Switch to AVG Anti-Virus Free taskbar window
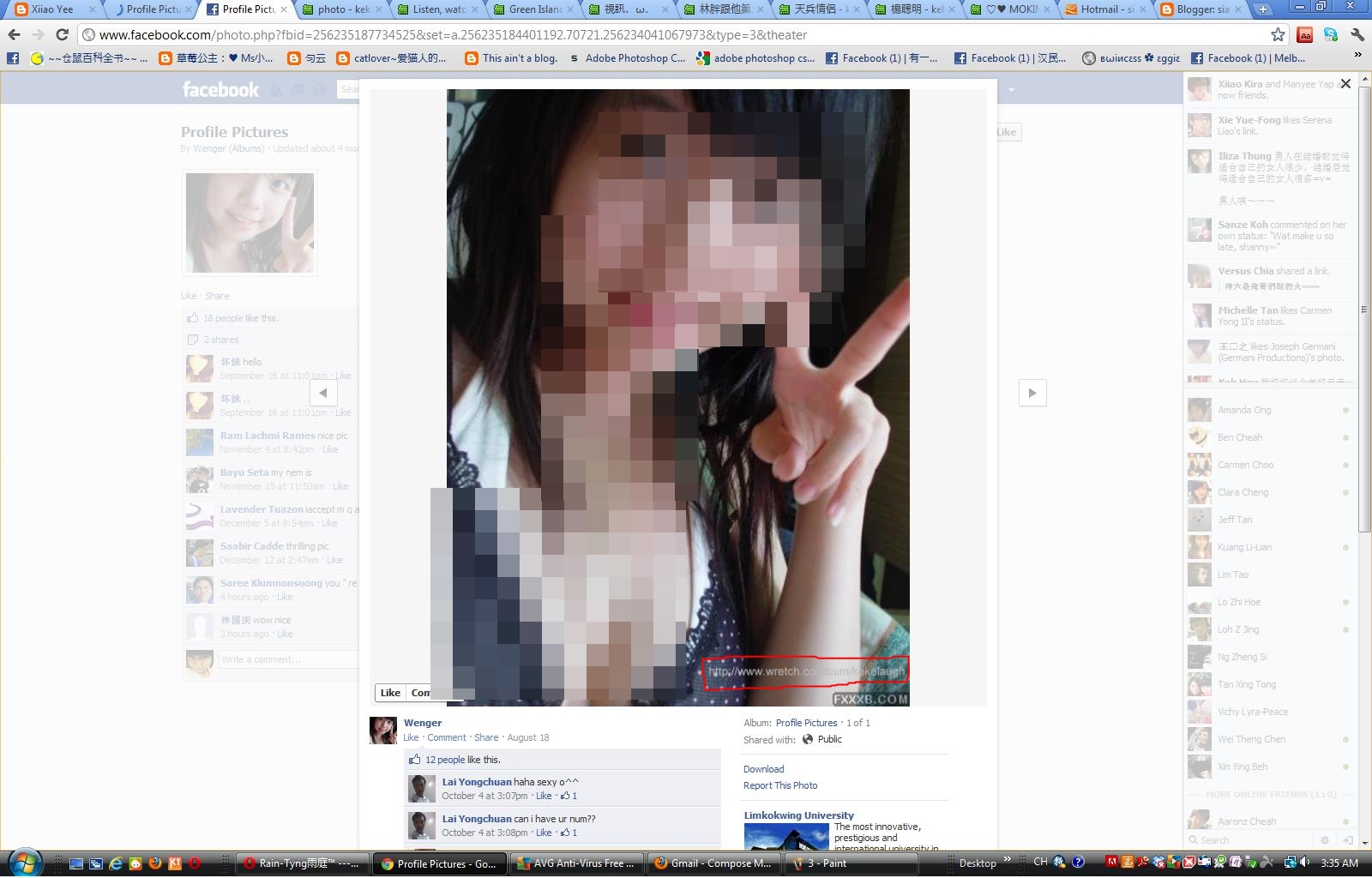 coord(576,863)
